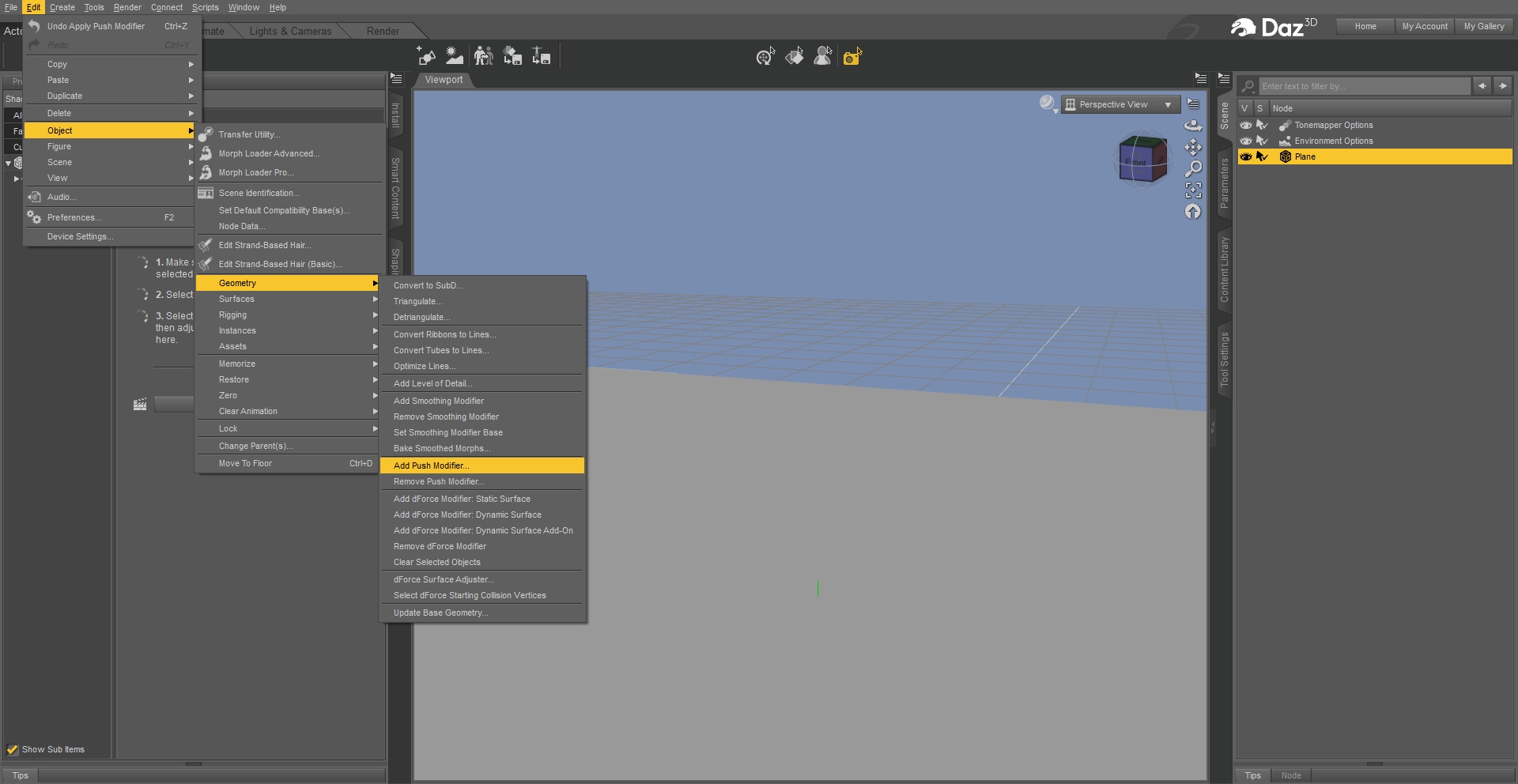Expand the Surfaces submenu
This screenshot has height=784, width=1518.
[288, 299]
